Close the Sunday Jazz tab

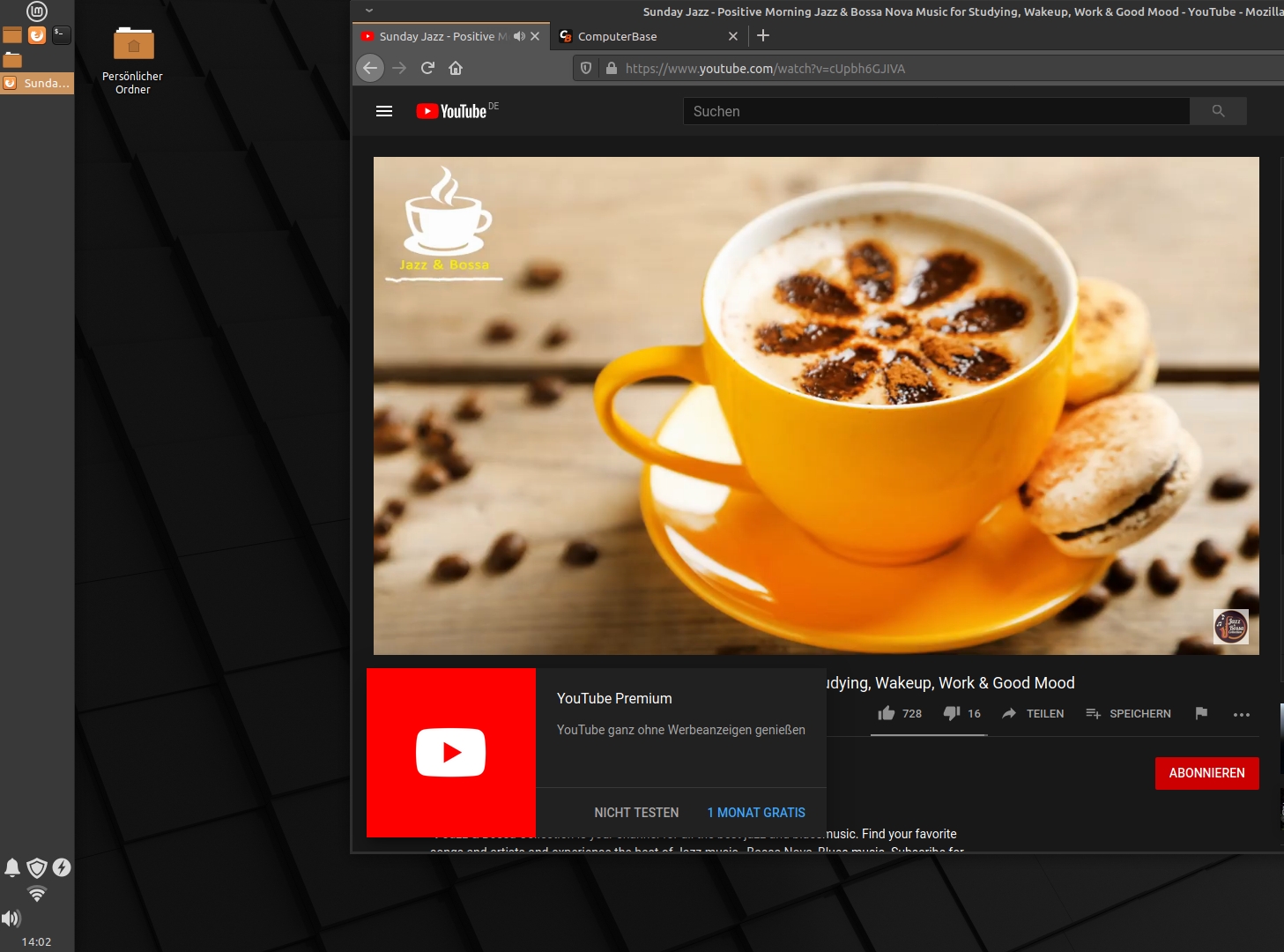[x=535, y=36]
